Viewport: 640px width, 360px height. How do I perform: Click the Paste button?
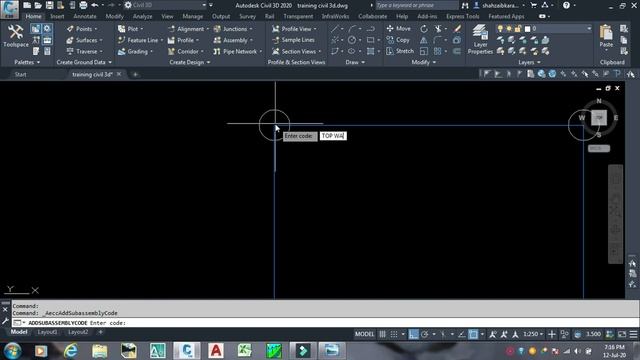606,36
